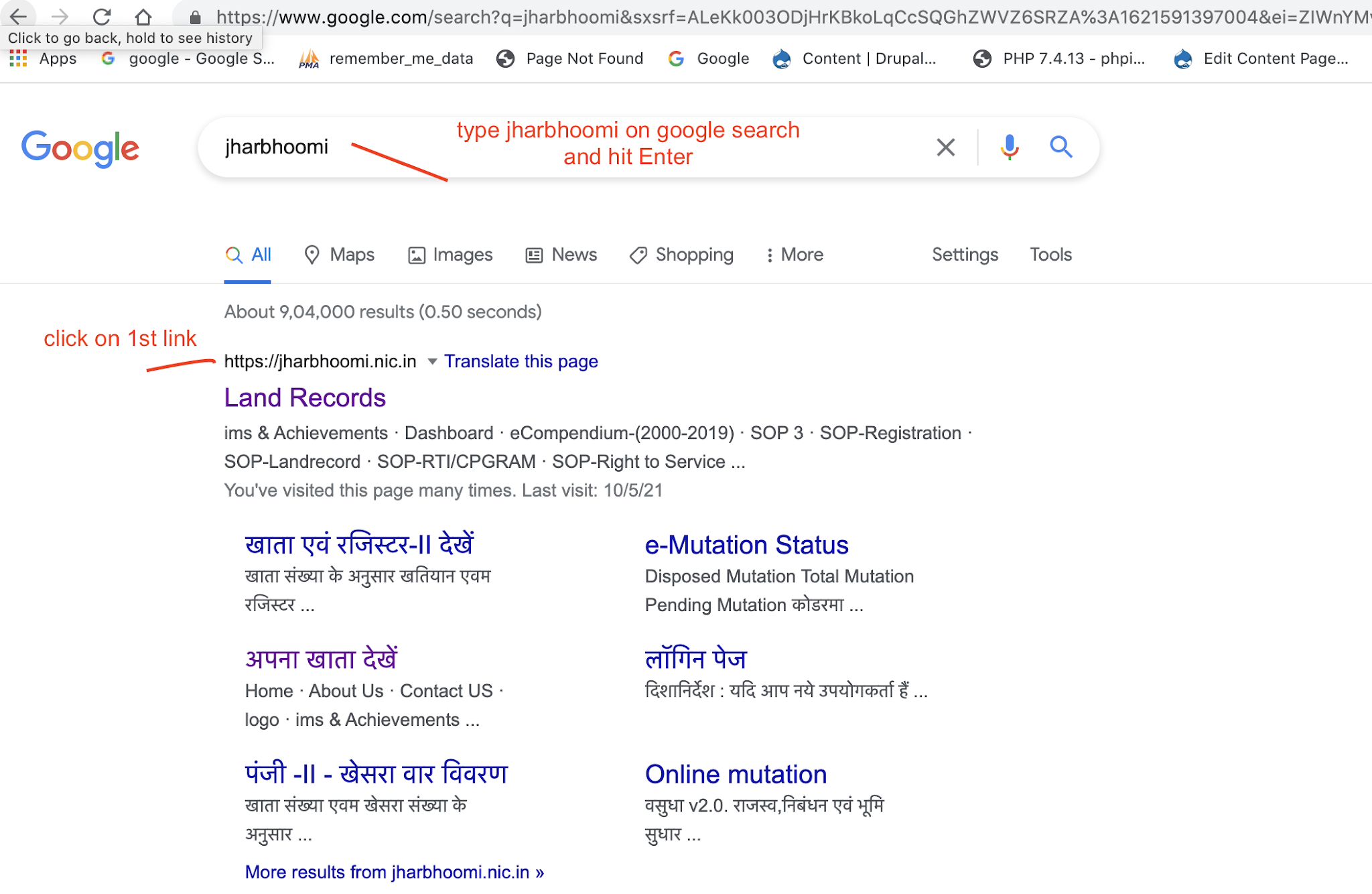Image resolution: width=1372 pixels, height=894 pixels.
Task: Click Translate this page link
Action: pos(521,362)
